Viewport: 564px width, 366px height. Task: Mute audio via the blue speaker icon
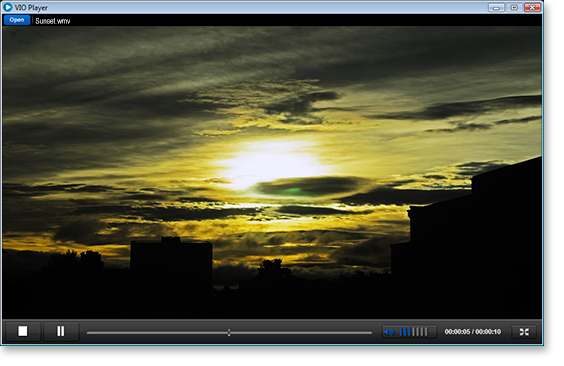pos(389,332)
